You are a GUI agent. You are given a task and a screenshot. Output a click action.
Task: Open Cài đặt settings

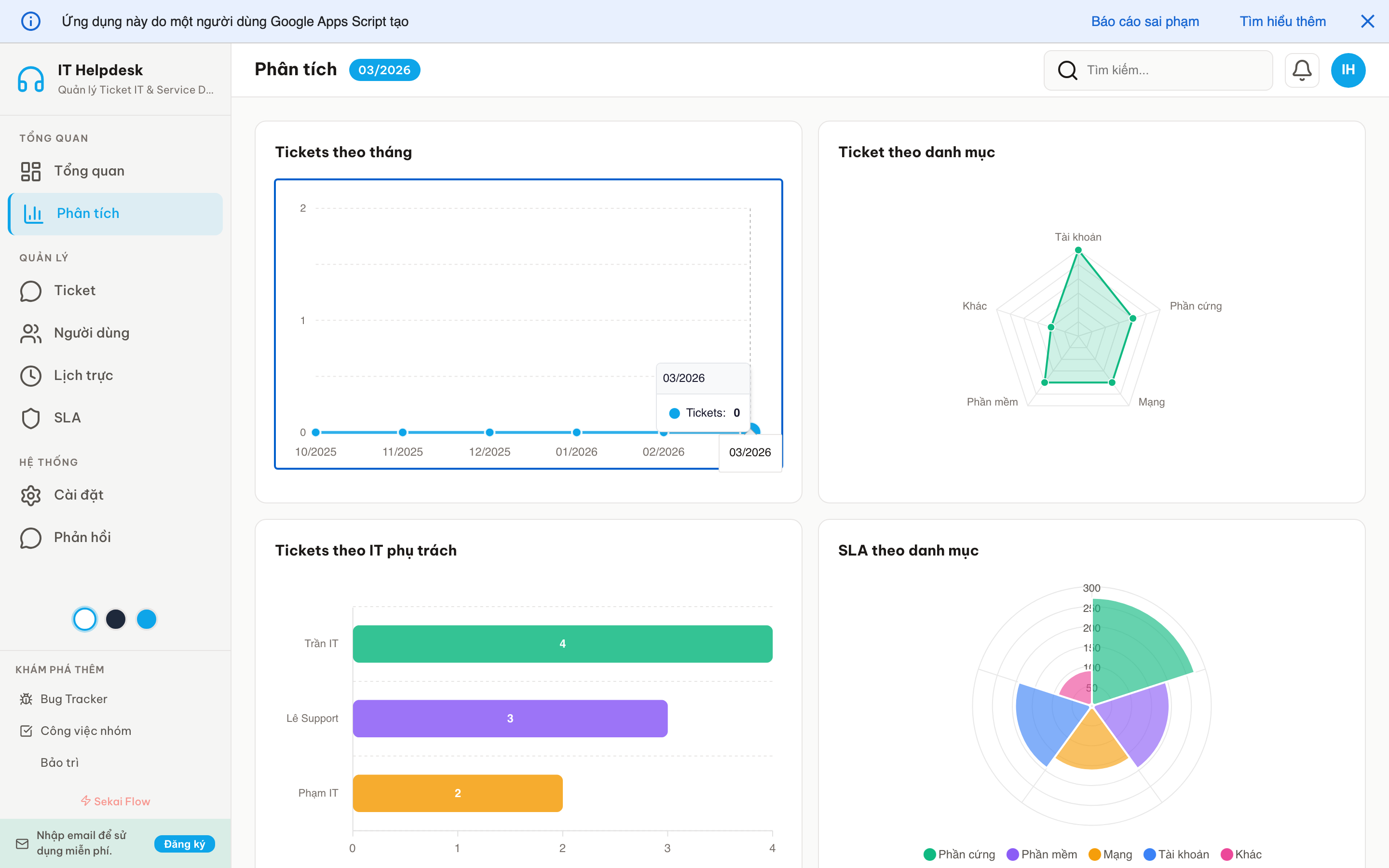[30, 495]
